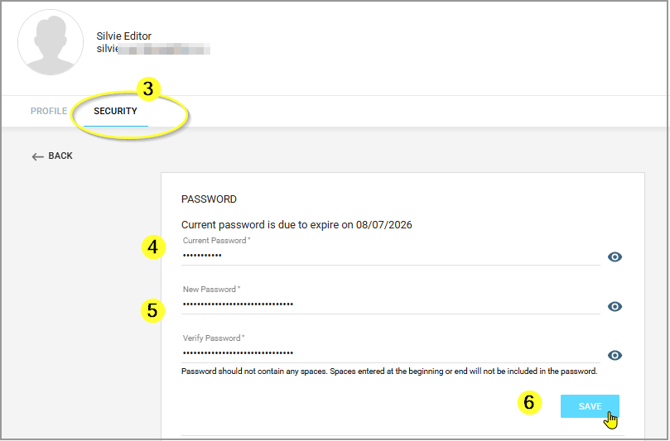Click the left arrow icon beside BACK
This screenshot has width=670, height=441.
pos(38,157)
